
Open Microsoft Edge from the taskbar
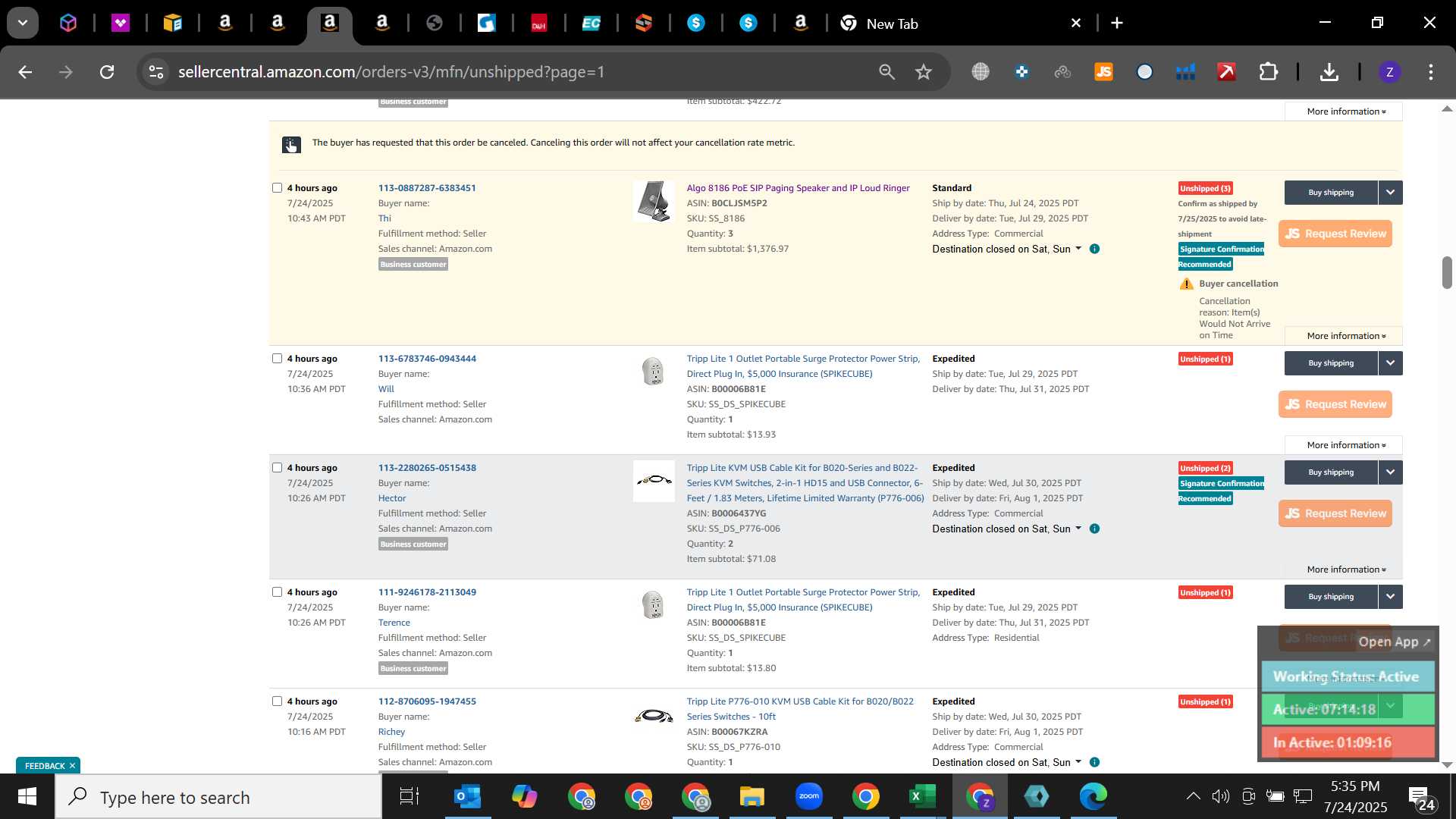1094,796
